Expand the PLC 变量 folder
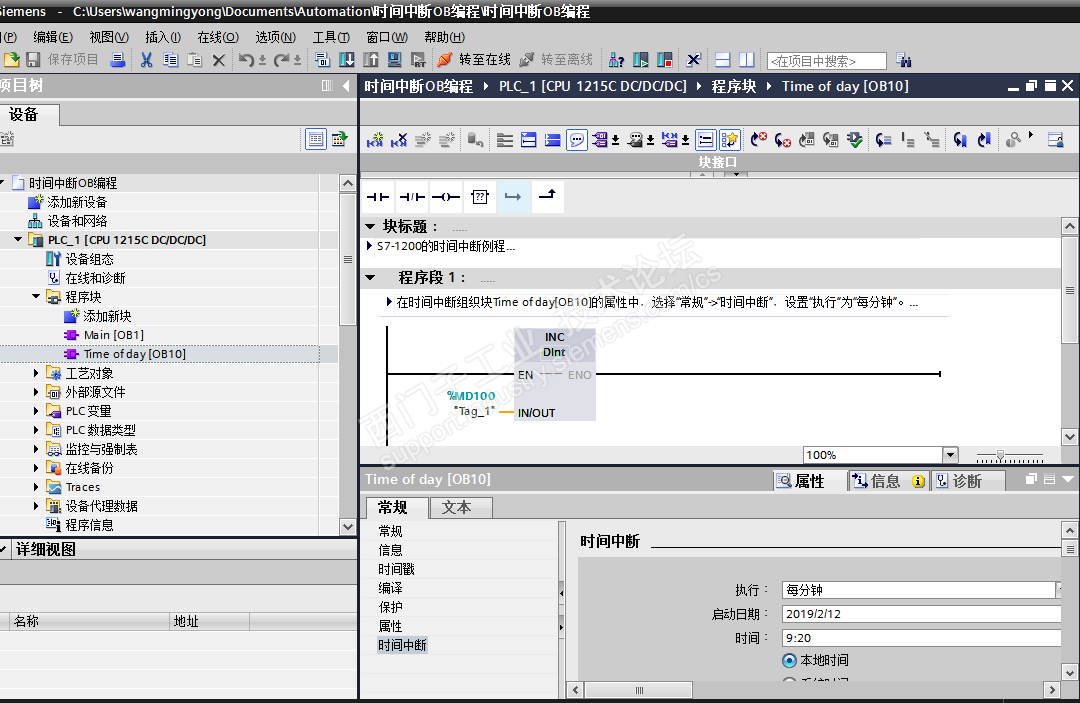1080x703 pixels. pyautogui.click(x=36, y=410)
